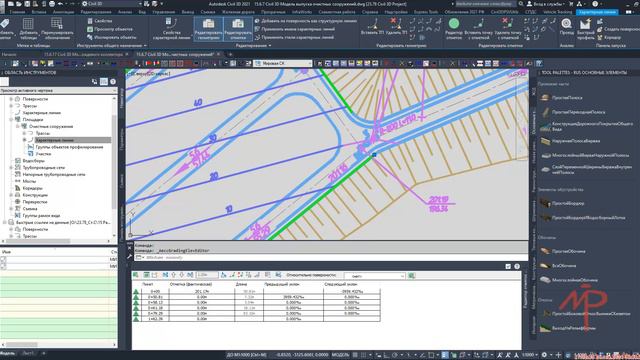The image size is (640, 360).
Task: Open the 'Справка' ribbon tab
Action: pos(370,12)
